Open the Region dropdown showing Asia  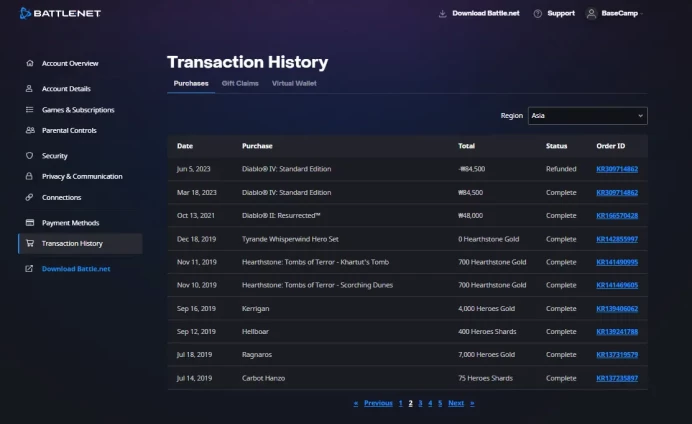click(x=587, y=116)
